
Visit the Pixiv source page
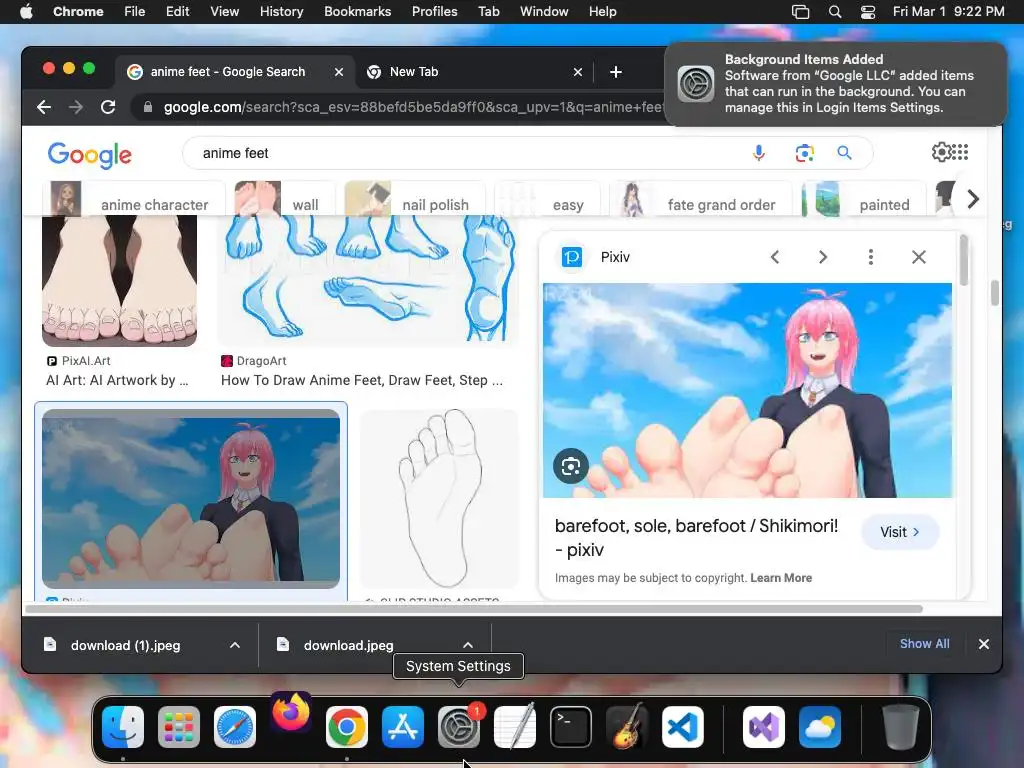(x=900, y=532)
